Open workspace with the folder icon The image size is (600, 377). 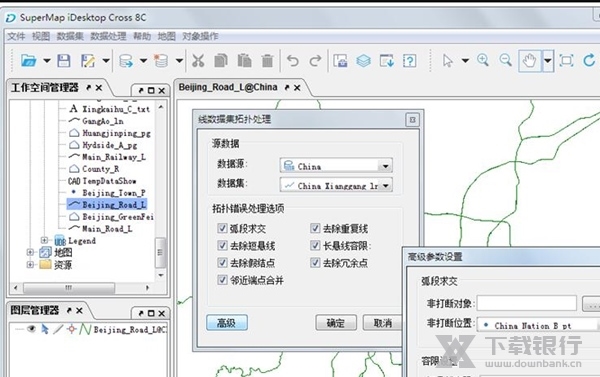[x=29, y=60]
